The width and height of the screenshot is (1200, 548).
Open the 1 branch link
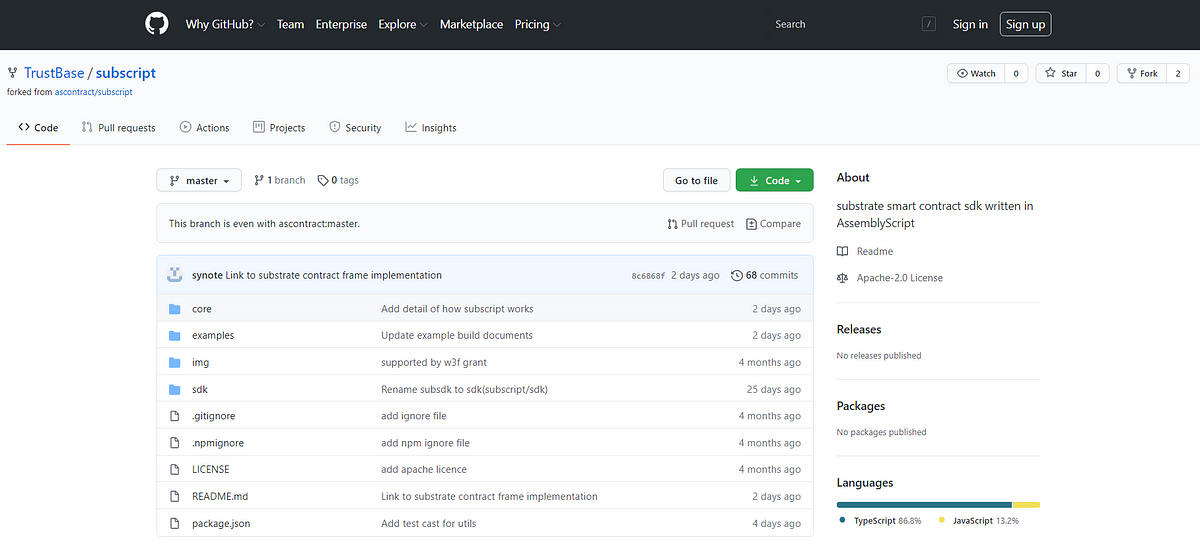[x=279, y=180]
